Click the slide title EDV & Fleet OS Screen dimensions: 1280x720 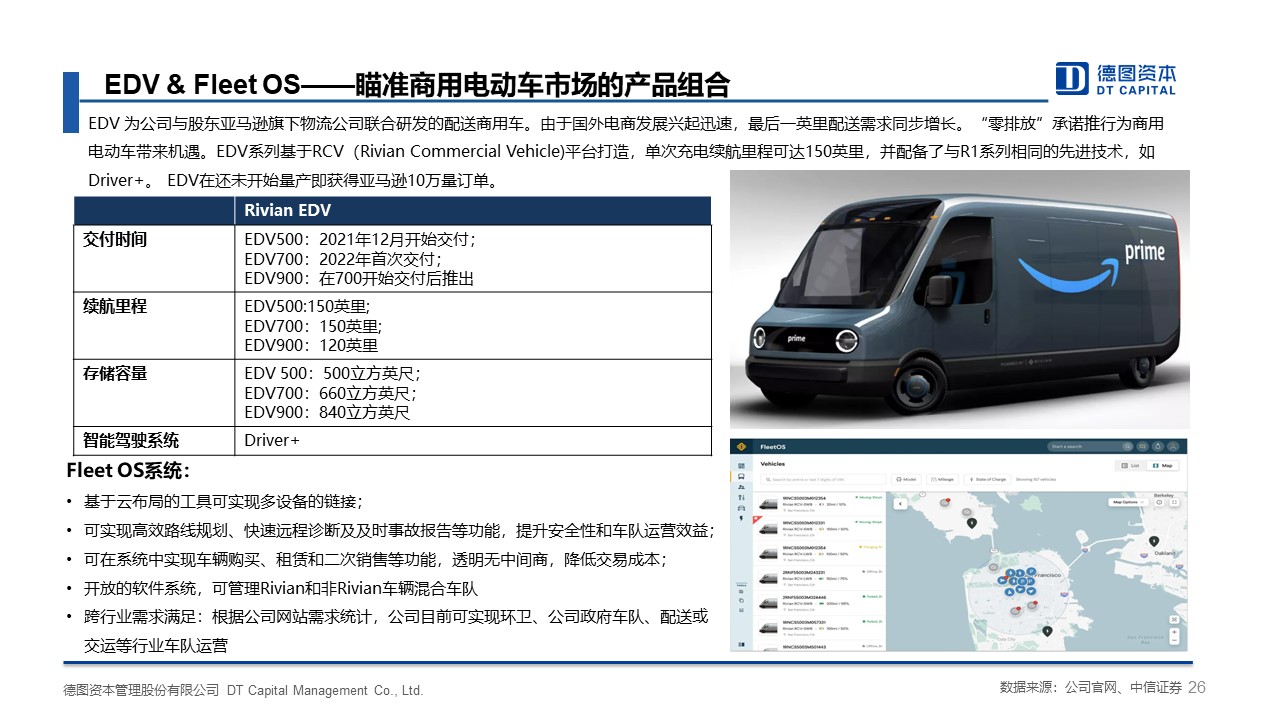[x=417, y=84]
